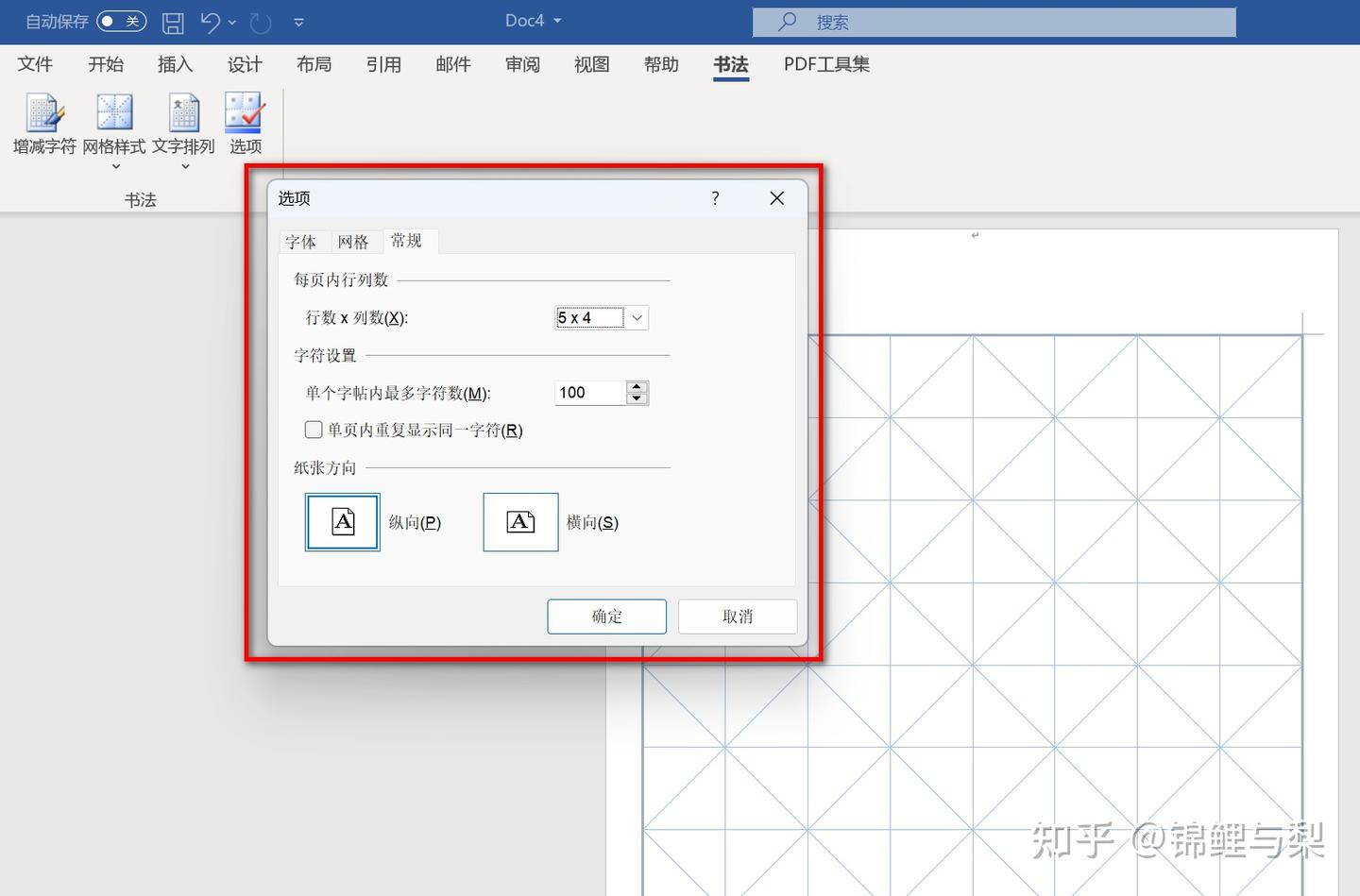Click the 纵向(P) label
The height and width of the screenshot is (896, 1360).
[x=415, y=522]
